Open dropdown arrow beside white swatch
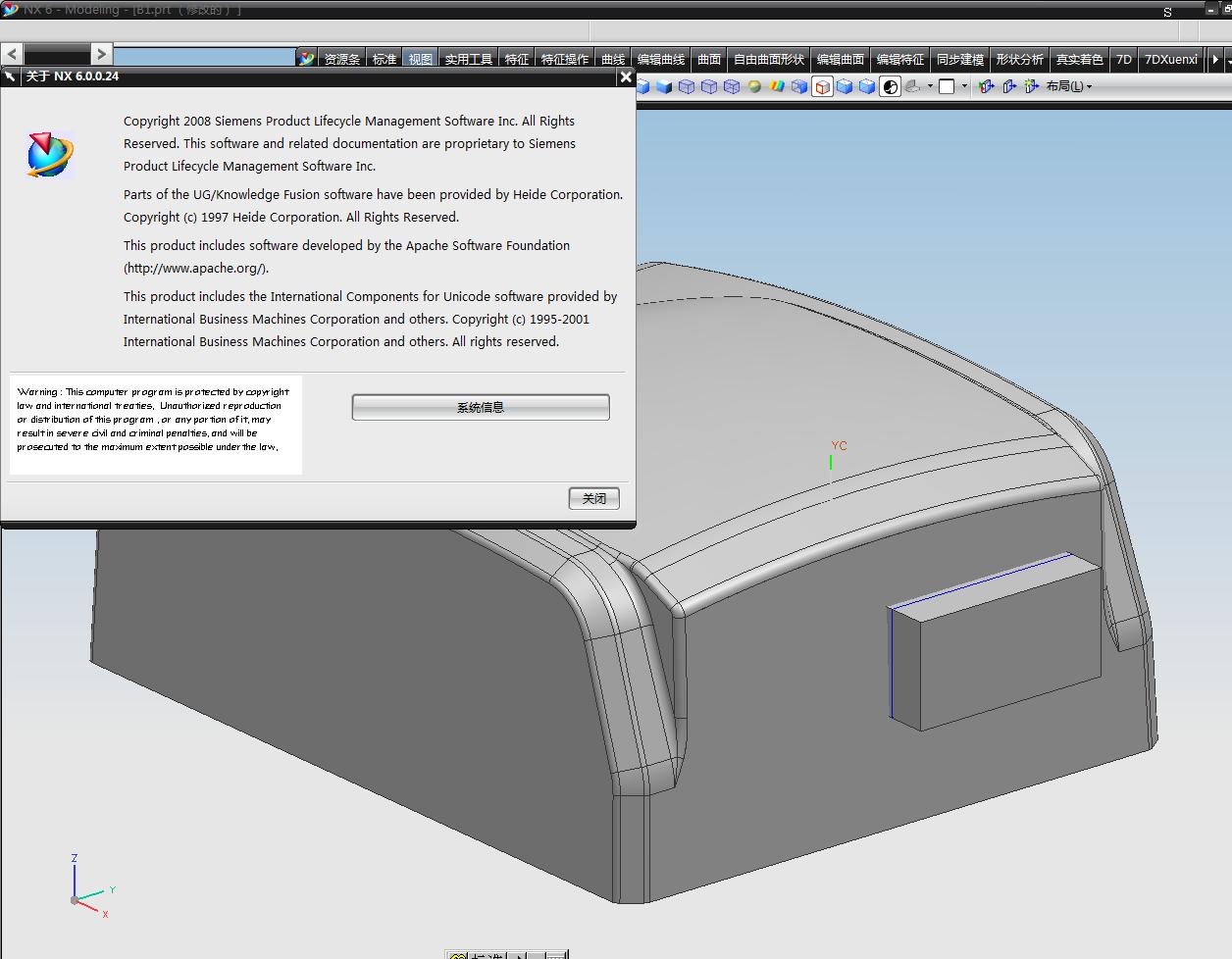Image resolution: width=1232 pixels, height=959 pixels. 964,86
